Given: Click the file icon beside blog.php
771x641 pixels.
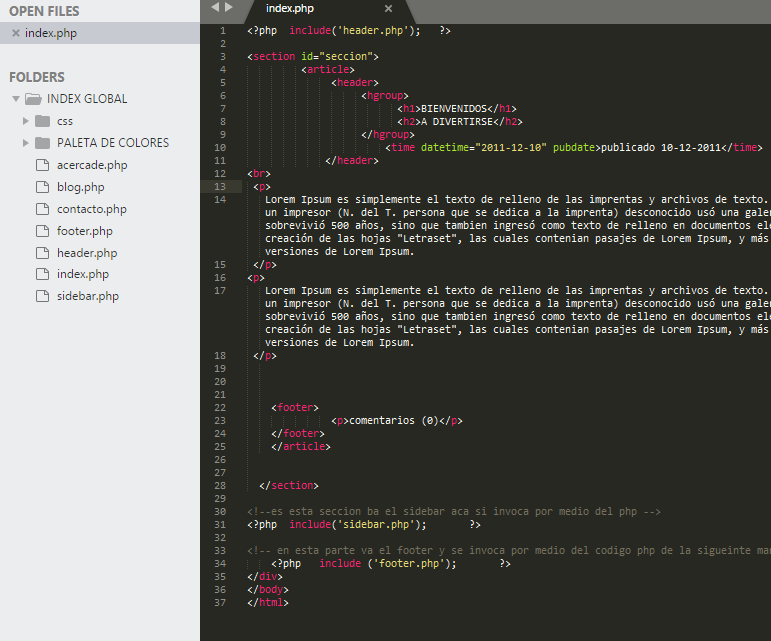Looking at the screenshot, I should coord(43,187).
